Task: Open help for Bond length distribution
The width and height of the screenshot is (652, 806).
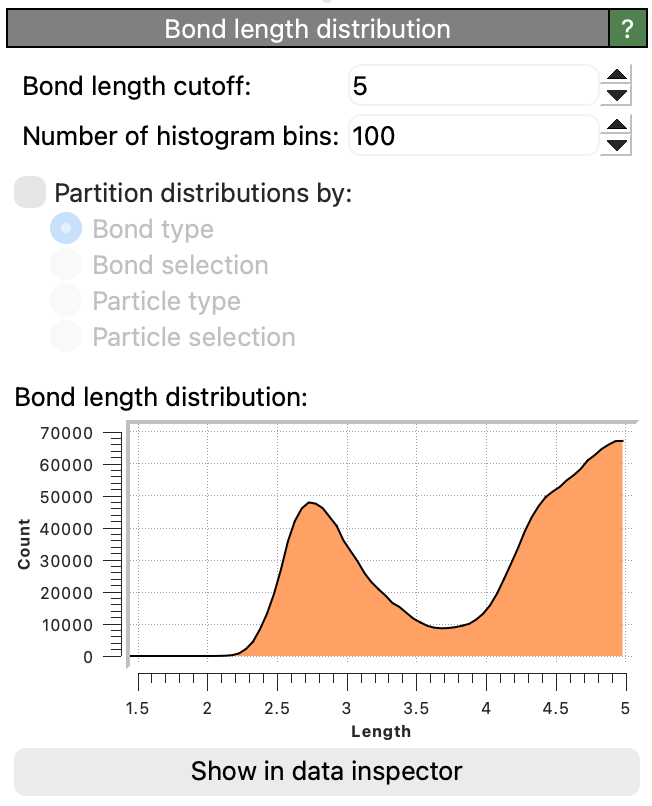Action: pos(628,29)
